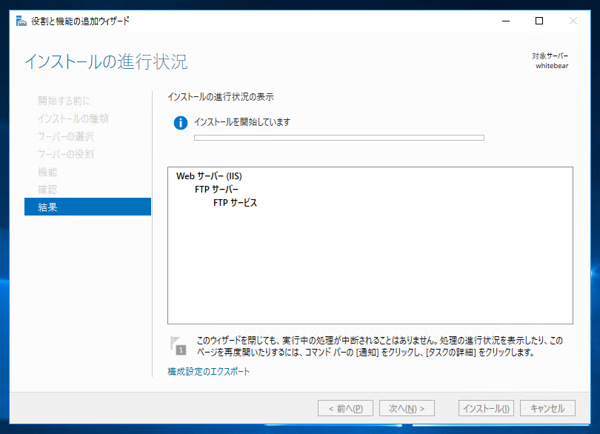Click the キャンセル button
Viewport: 600px width, 434px height.
pyautogui.click(x=548, y=408)
